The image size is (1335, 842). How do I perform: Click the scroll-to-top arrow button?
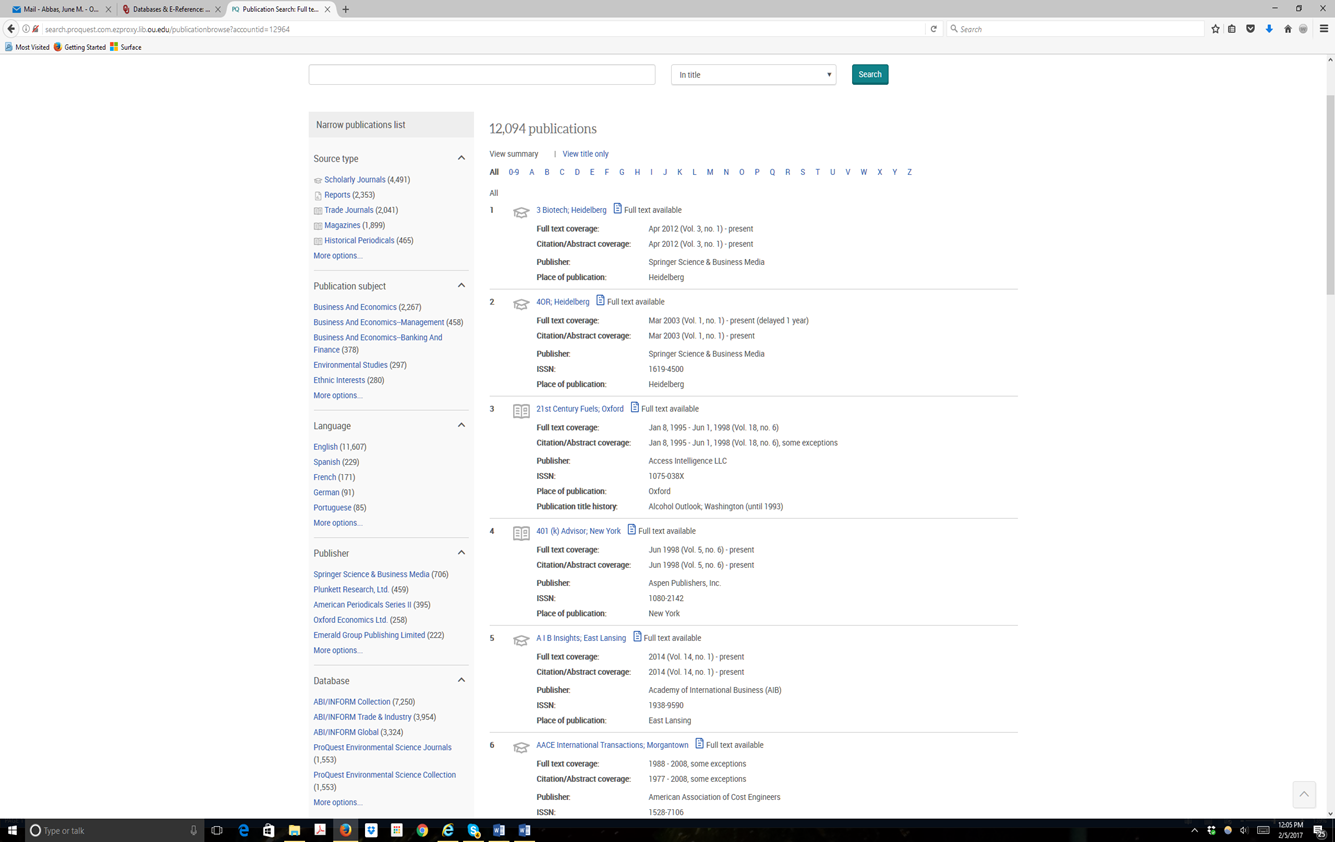pos(1303,794)
